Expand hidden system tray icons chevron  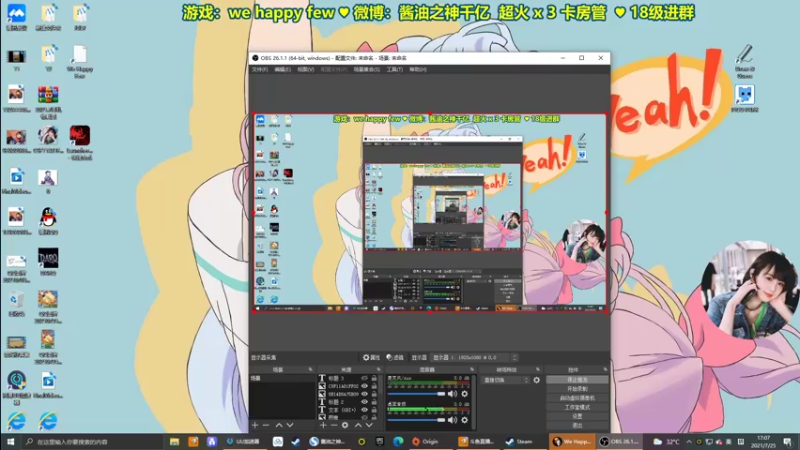[689, 441]
